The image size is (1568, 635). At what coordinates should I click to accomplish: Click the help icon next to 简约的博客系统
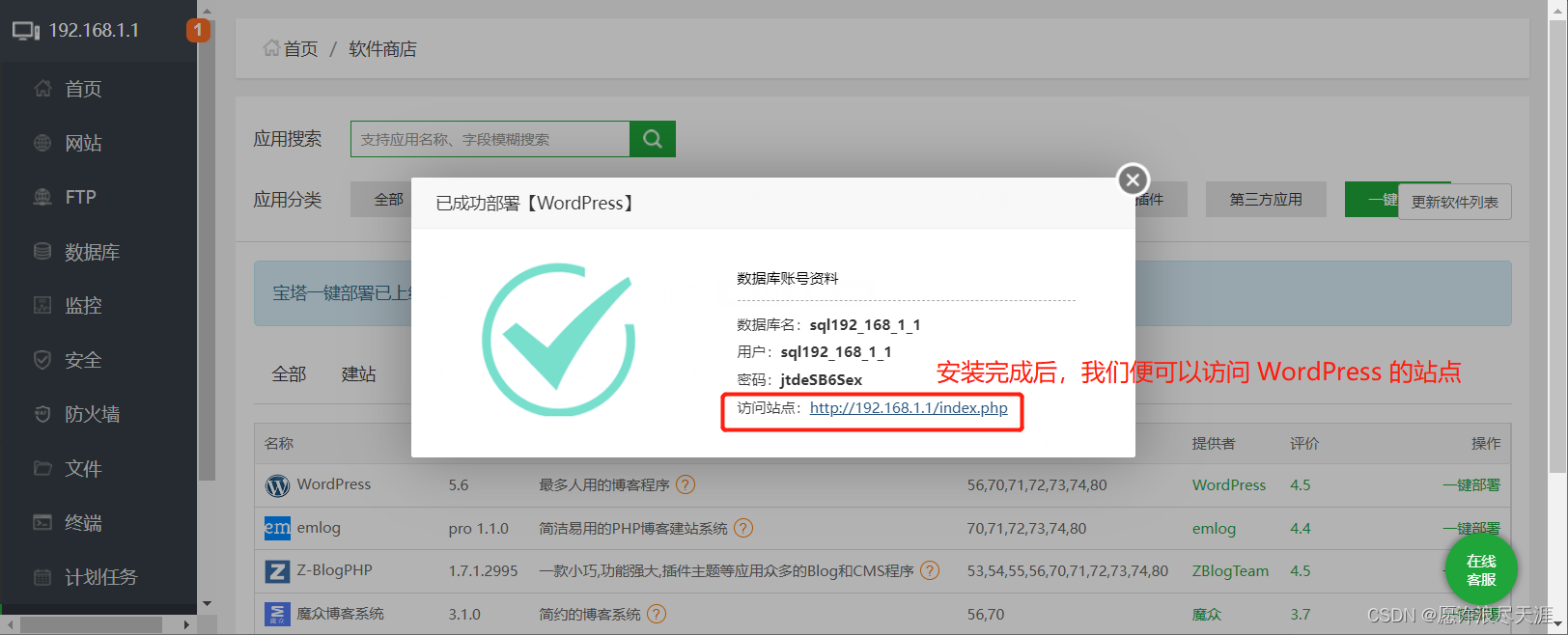click(x=657, y=614)
